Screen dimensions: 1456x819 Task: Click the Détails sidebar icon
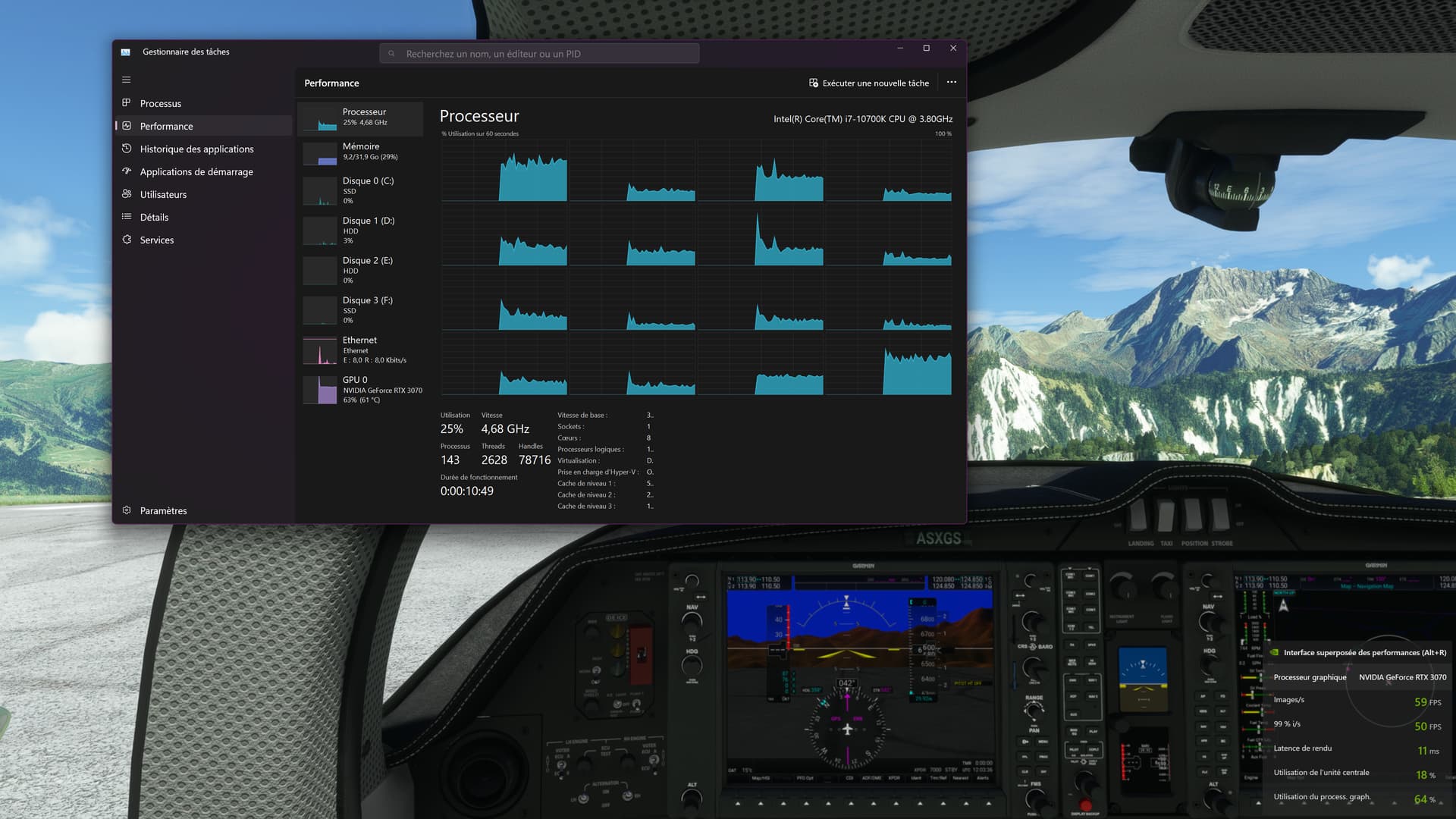126,217
